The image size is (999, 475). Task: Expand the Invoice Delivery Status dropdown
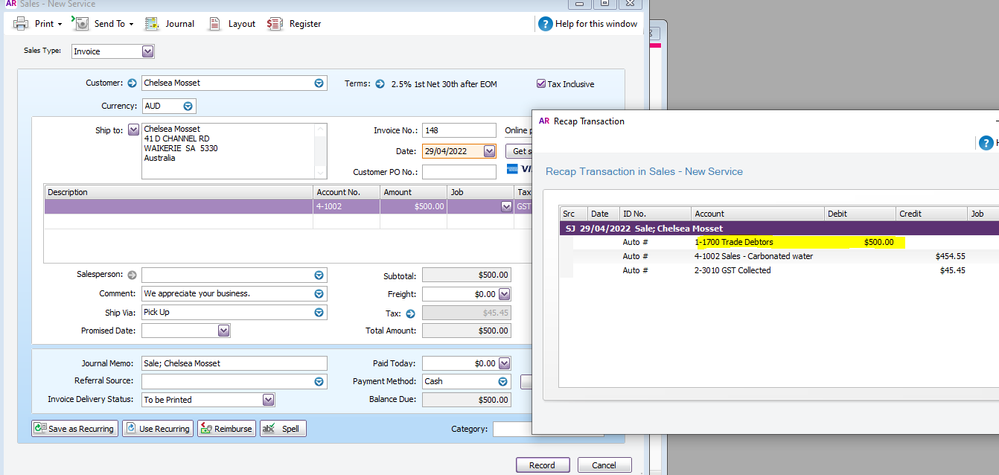coord(267,400)
